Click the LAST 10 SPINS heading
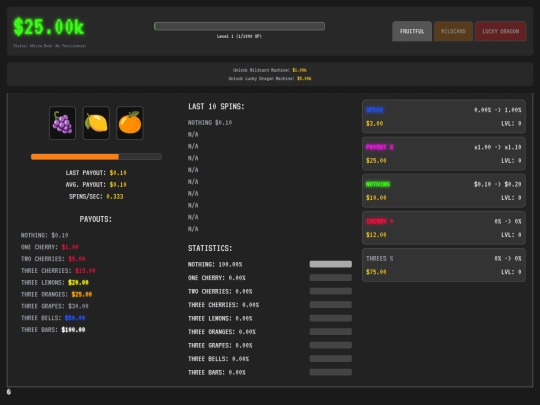Screen dimensions: 540x405 tap(216, 106)
